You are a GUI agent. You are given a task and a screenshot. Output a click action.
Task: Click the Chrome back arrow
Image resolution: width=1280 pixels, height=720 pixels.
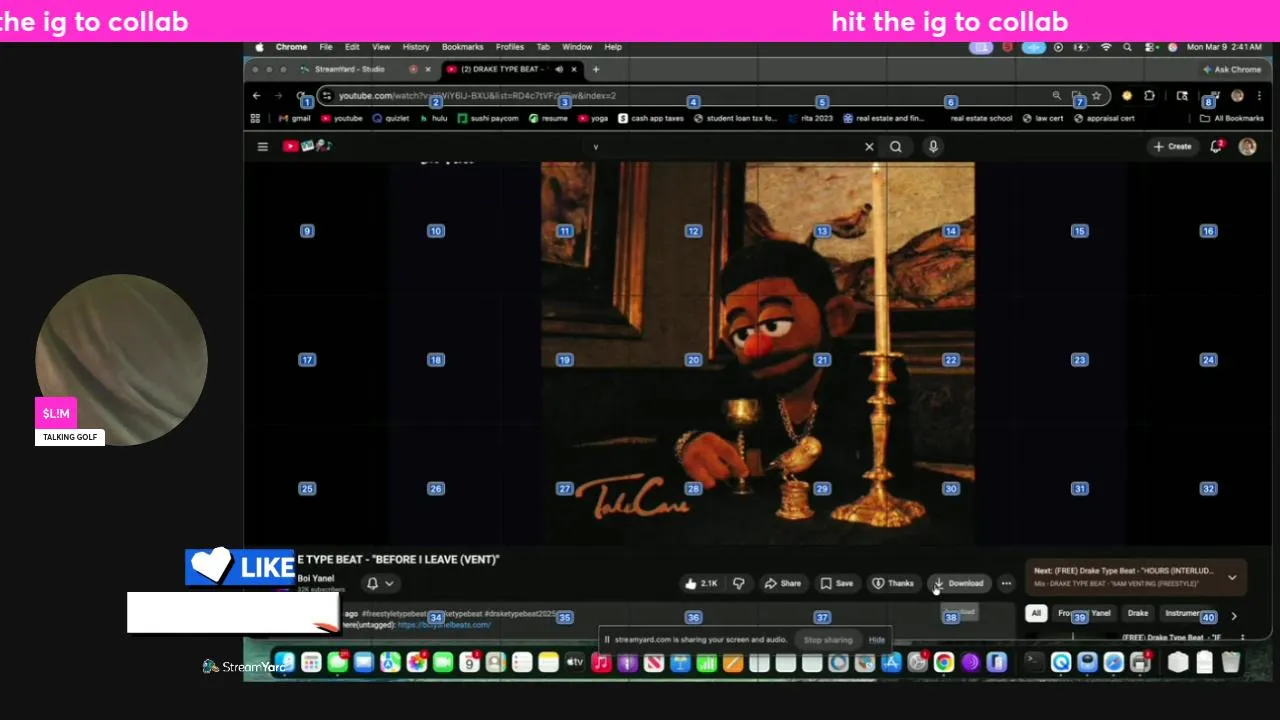coord(257,96)
